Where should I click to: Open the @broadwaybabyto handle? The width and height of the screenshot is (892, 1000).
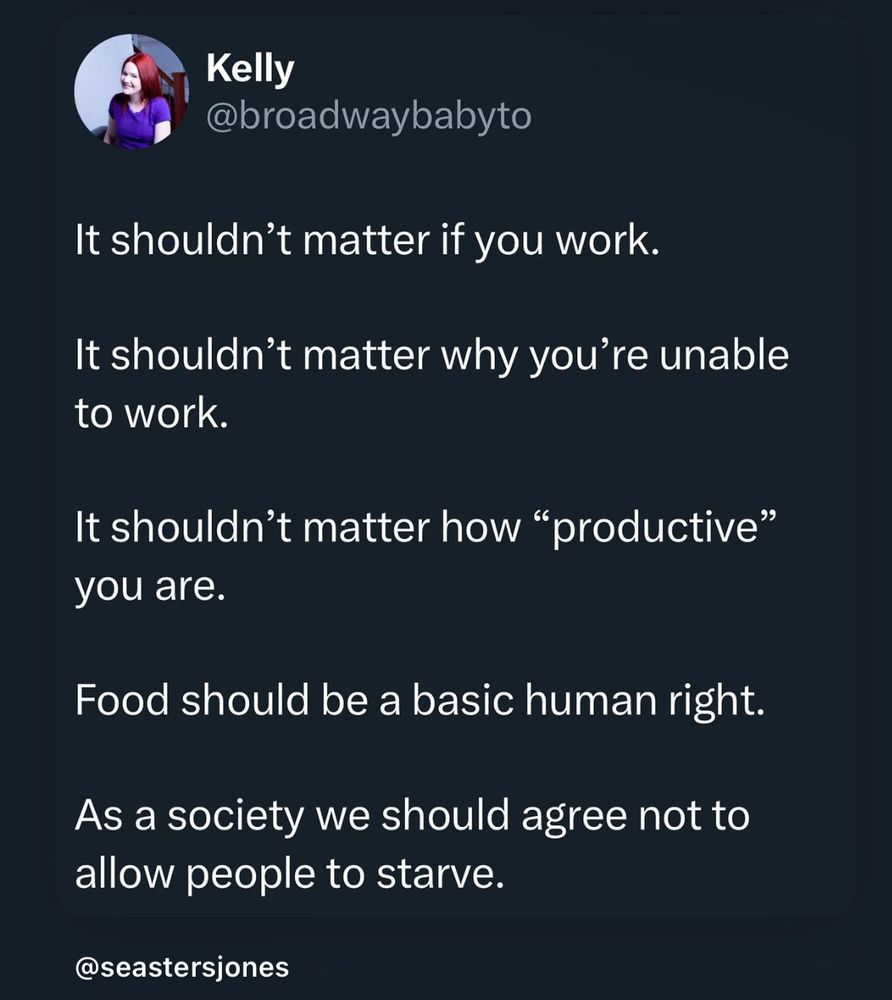tap(369, 116)
